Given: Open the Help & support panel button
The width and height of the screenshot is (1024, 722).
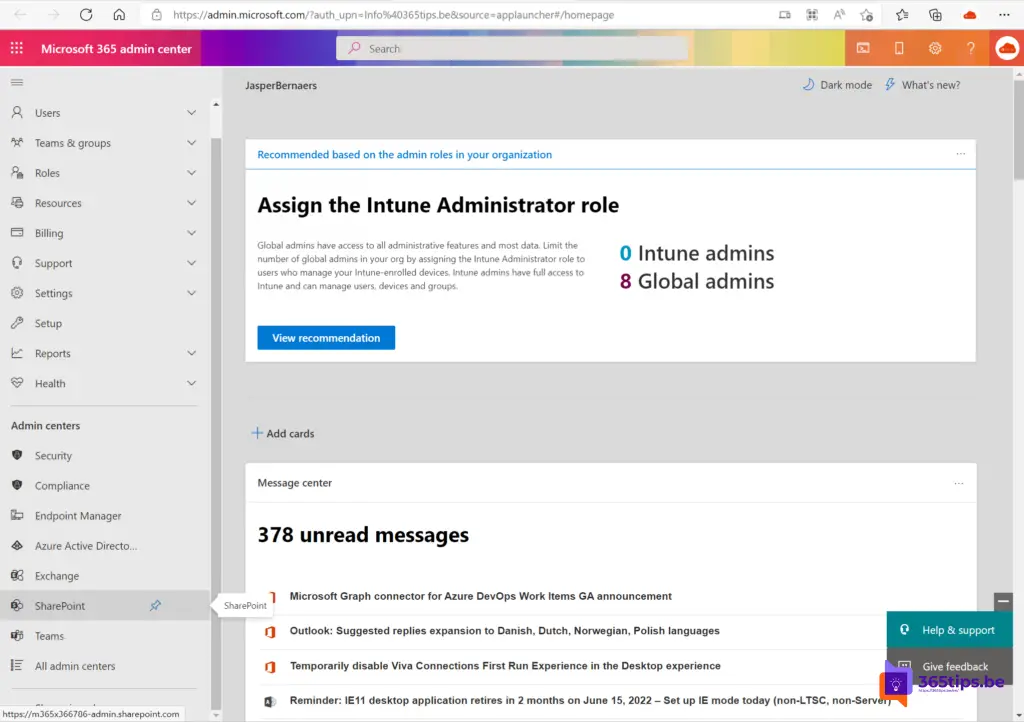Looking at the screenshot, I should click(x=948, y=630).
